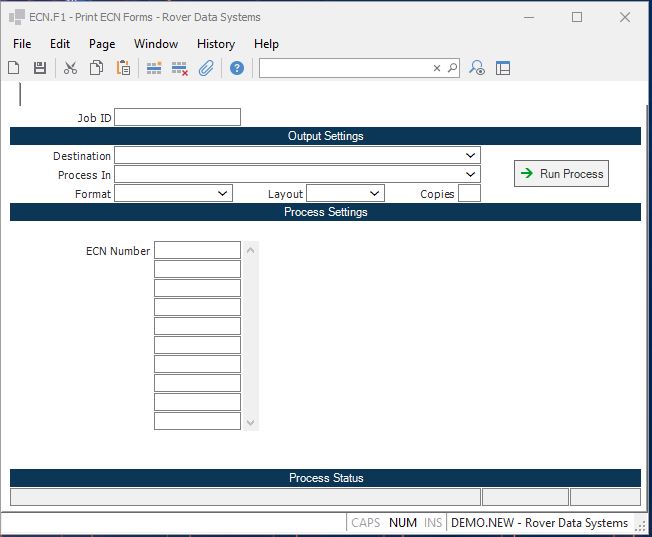This screenshot has width=652, height=537.
Task: Open help with the question mark icon
Action: click(237, 68)
